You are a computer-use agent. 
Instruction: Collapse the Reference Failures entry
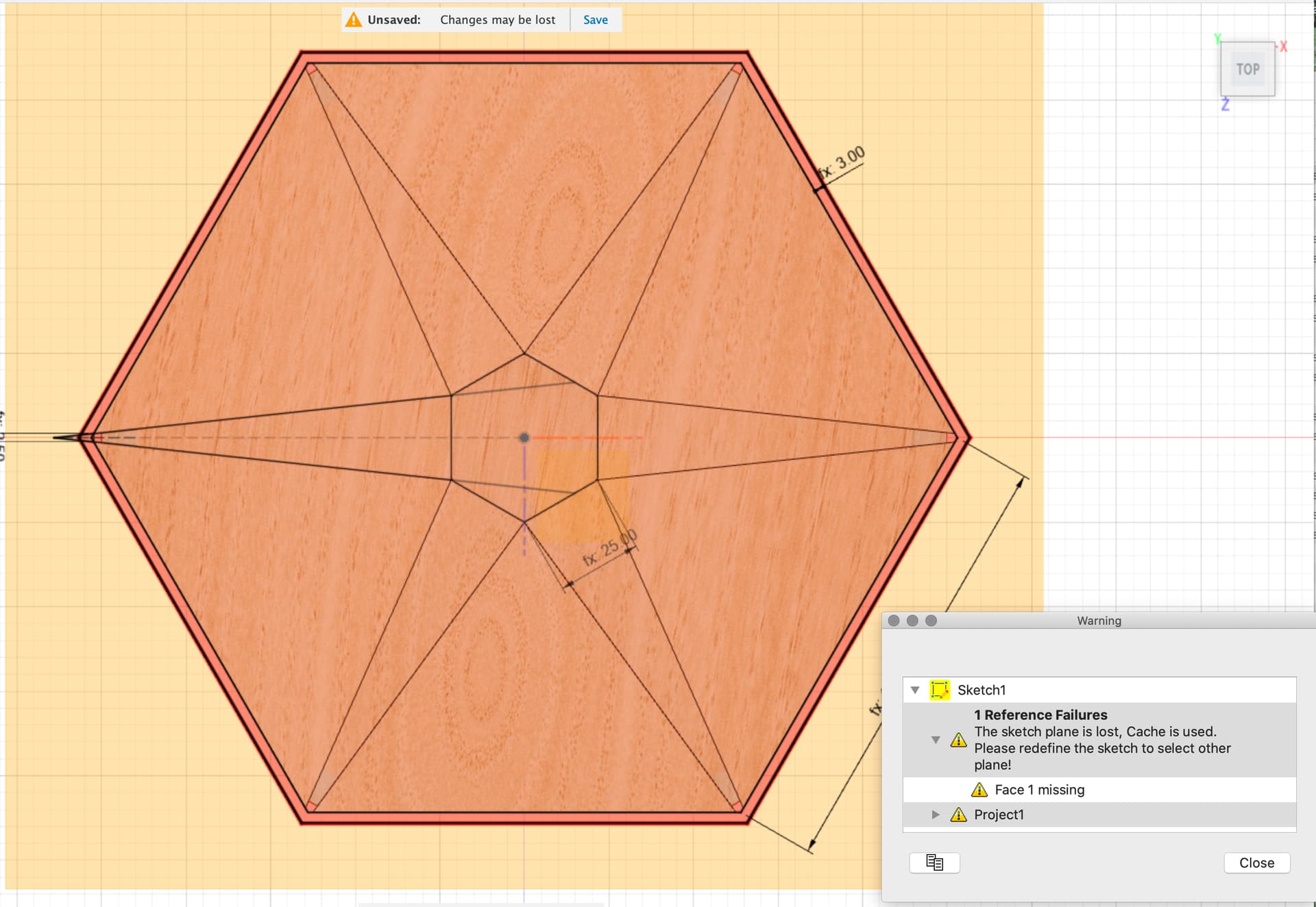click(936, 740)
